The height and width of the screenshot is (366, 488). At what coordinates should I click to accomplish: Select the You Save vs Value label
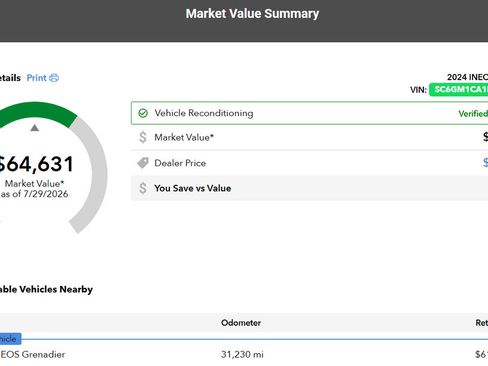[x=193, y=188]
